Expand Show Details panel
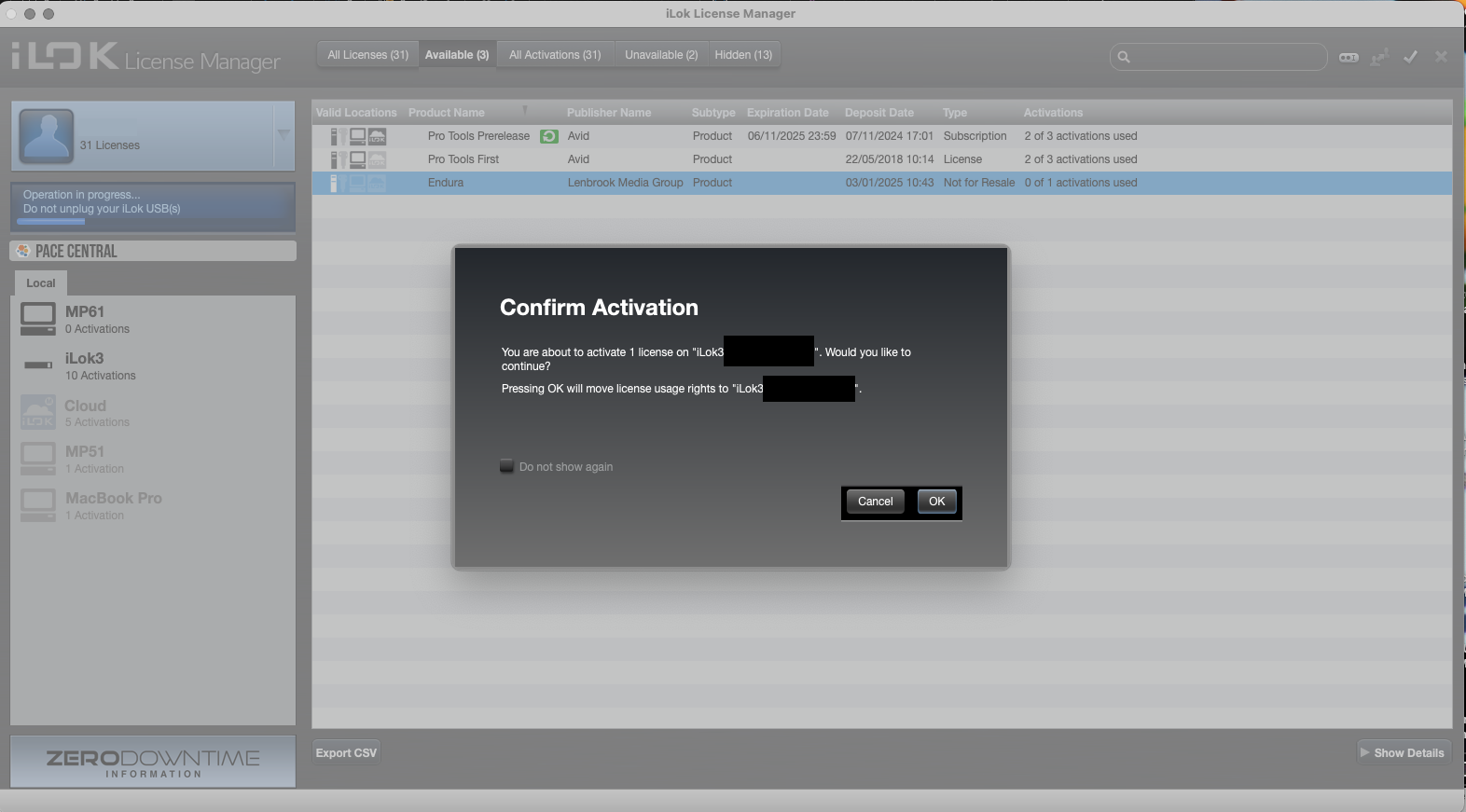 pyautogui.click(x=1404, y=752)
